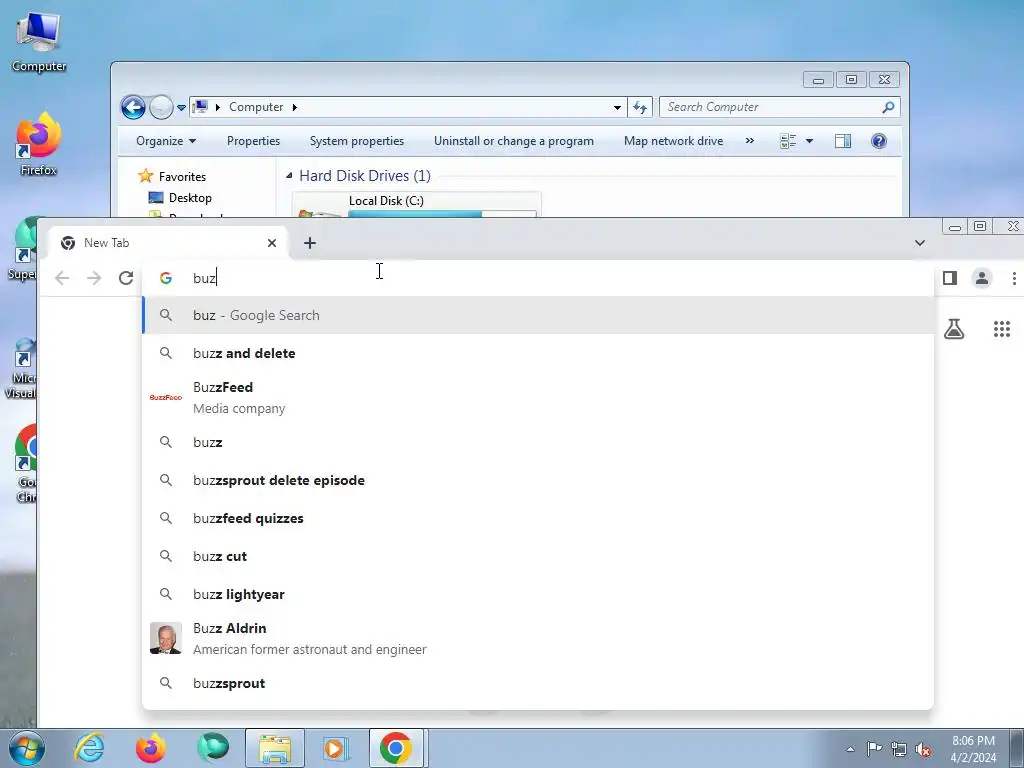
Task: Select 'buzzfeed quizzes' suggestion
Action: coord(538,518)
